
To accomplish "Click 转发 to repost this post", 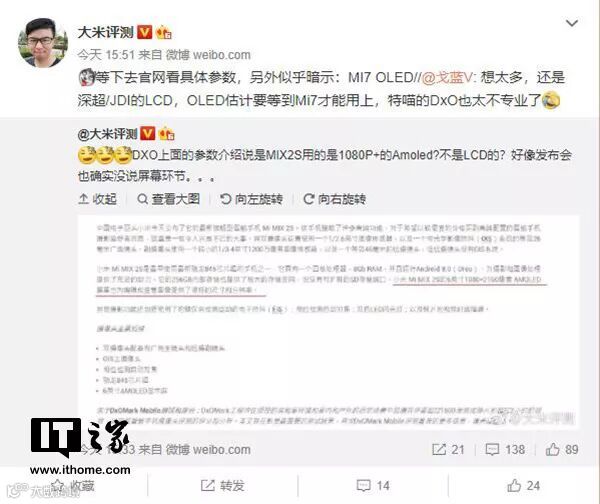I will (223, 486).
